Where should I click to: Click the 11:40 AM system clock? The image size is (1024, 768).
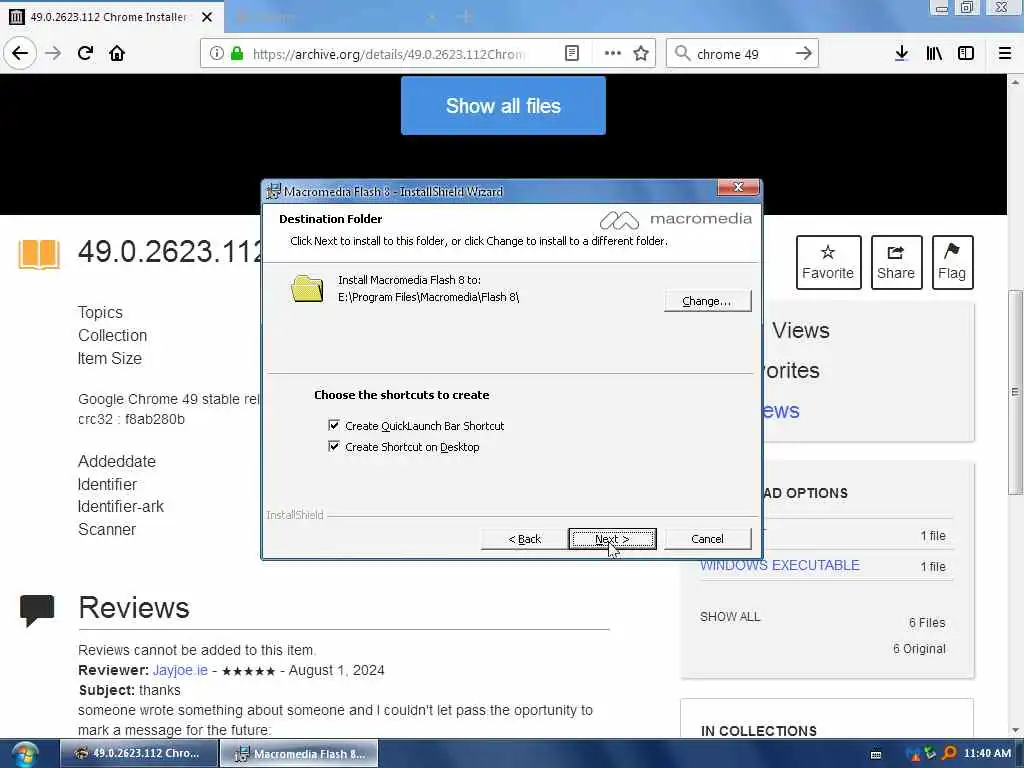tap(987, 754)
